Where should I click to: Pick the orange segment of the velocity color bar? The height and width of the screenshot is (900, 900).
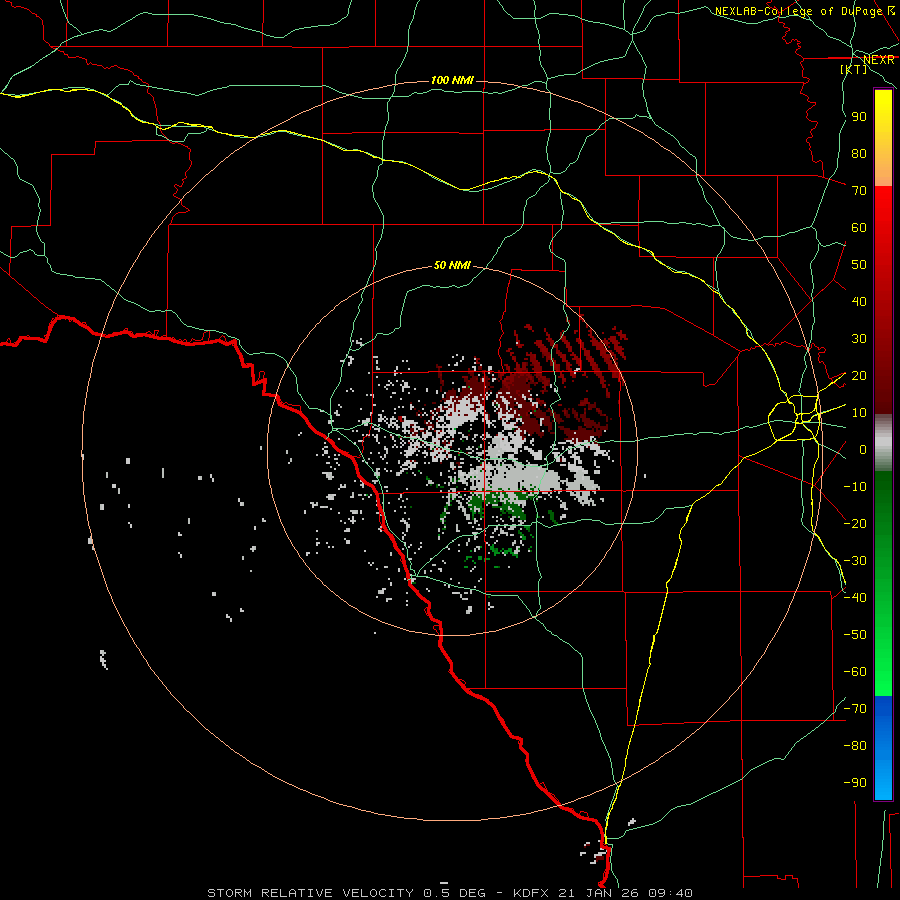pyautogui.click(x=883, y=169)
